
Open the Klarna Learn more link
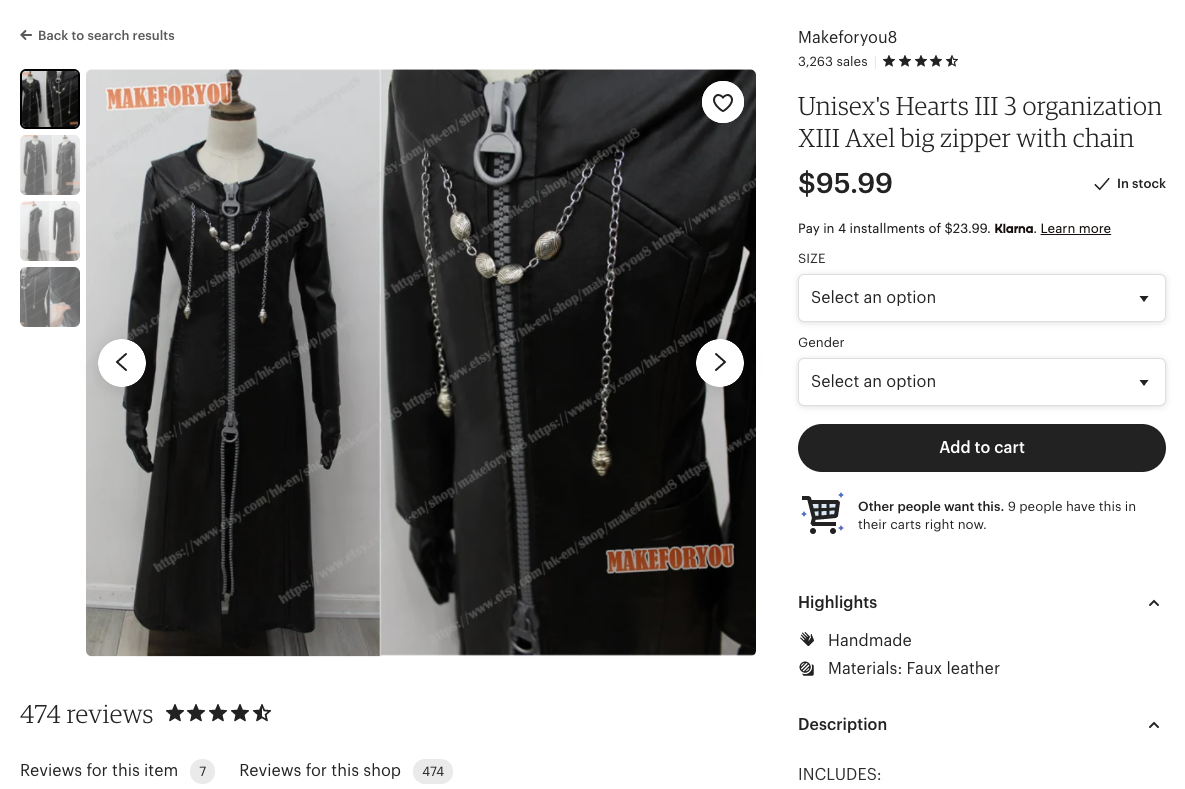coord(1075,228)
